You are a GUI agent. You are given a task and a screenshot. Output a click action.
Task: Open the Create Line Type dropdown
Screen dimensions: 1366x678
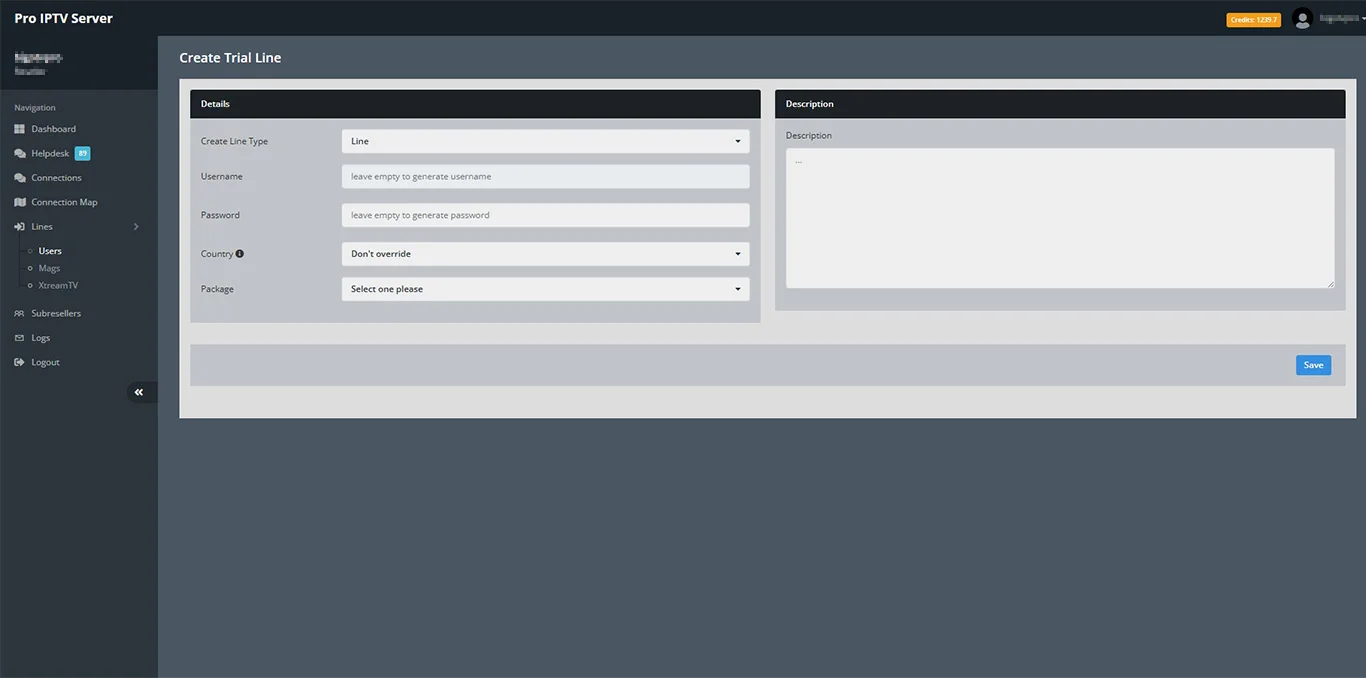545,142
